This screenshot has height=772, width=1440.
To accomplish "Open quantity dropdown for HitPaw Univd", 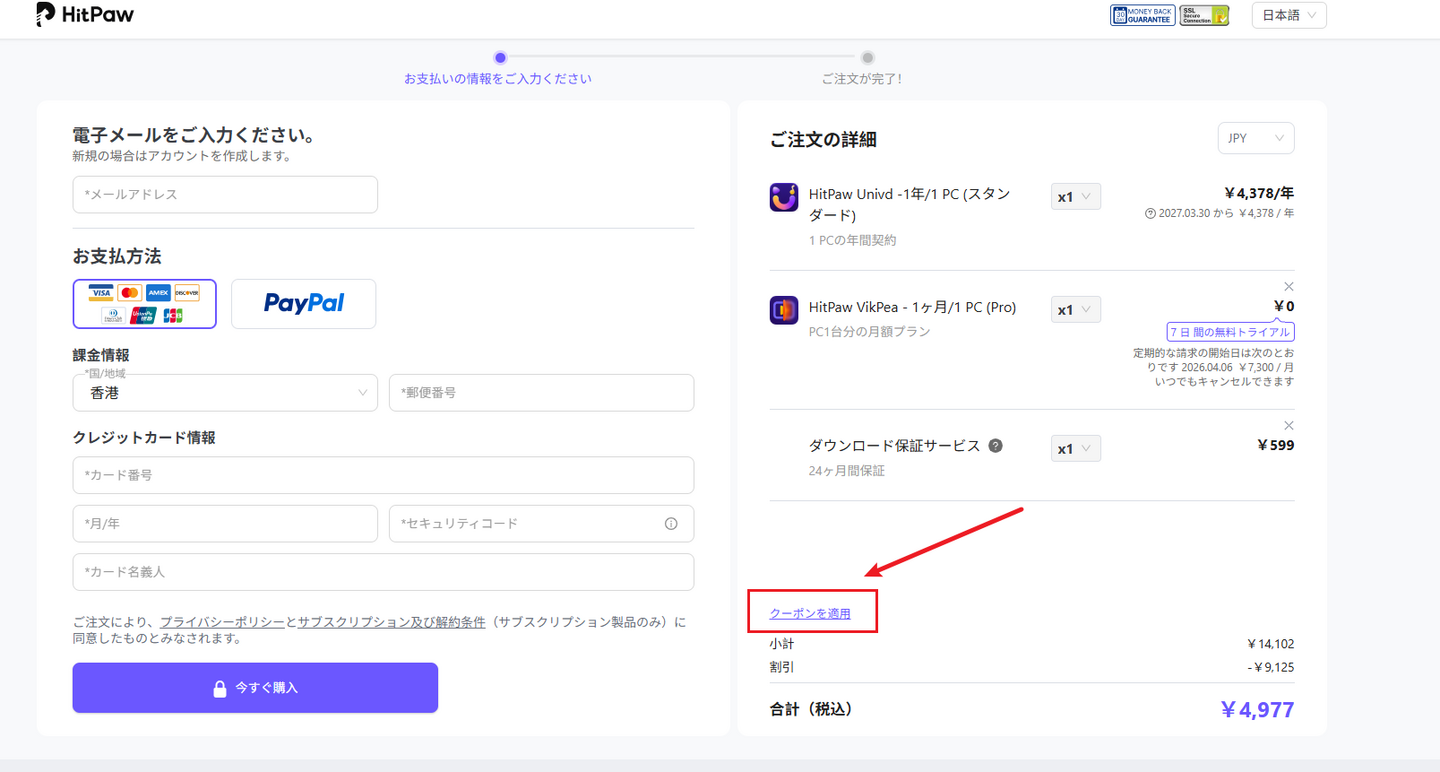I will [1075, 197].
